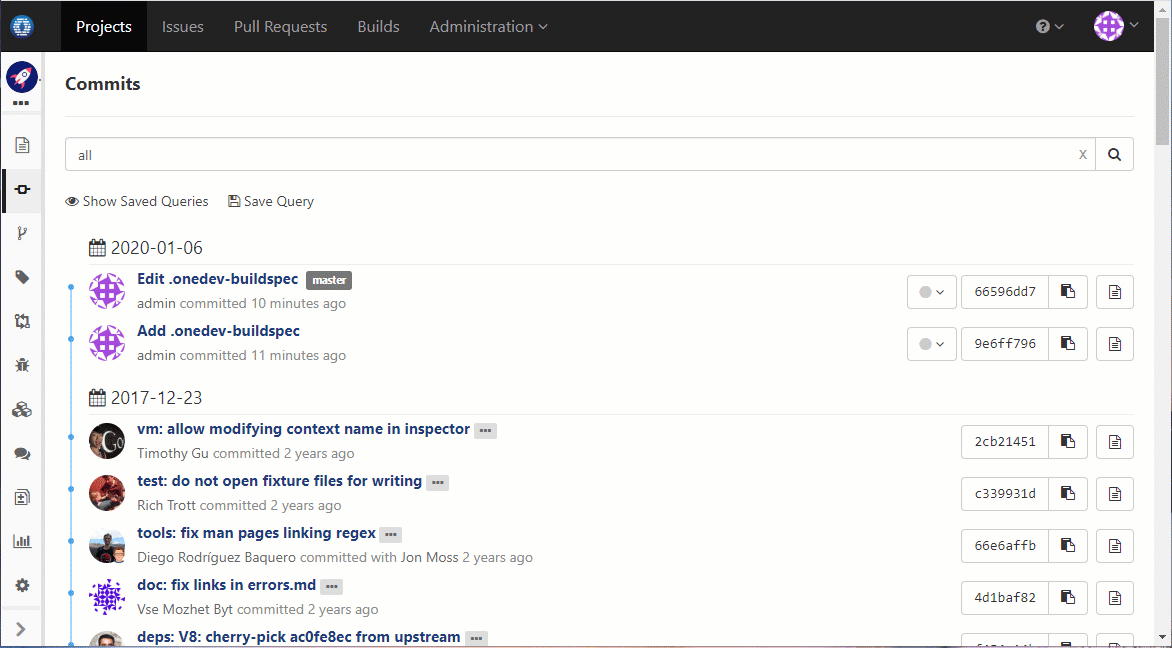Show Saved Queries eye toggle
1172x648 pixels.
[x=137, y=201]
